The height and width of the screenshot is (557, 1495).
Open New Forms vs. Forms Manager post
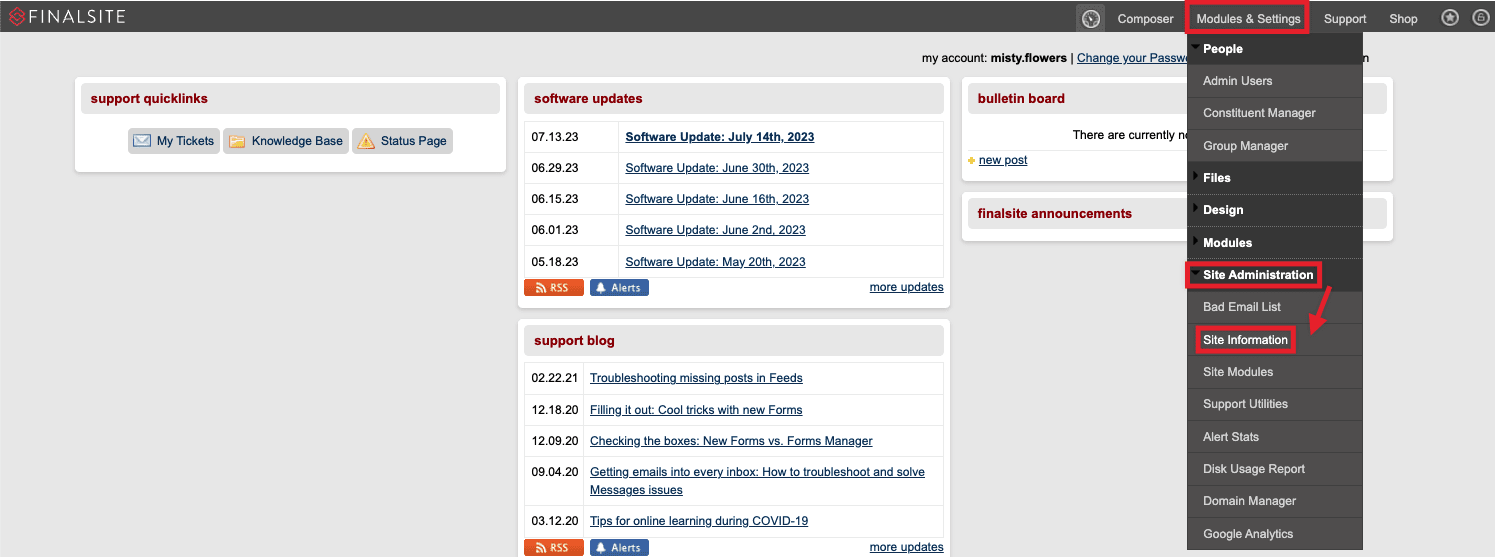coord(731,441)
